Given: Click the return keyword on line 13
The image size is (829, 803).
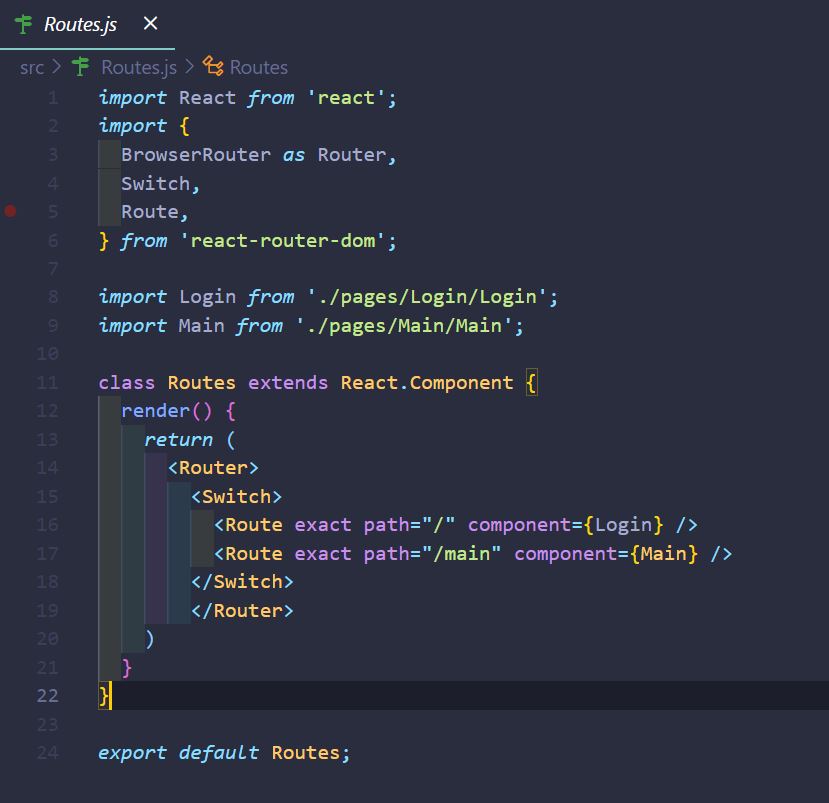Looking at the screenshot, I should point(179,440).
